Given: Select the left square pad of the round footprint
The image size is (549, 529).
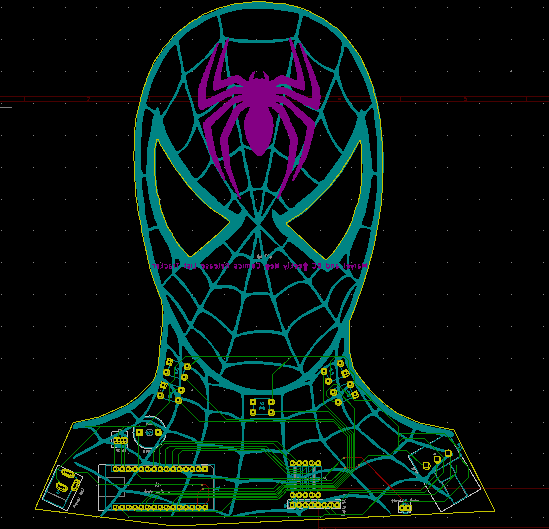Looking at the screenshot, I should 139,432.
